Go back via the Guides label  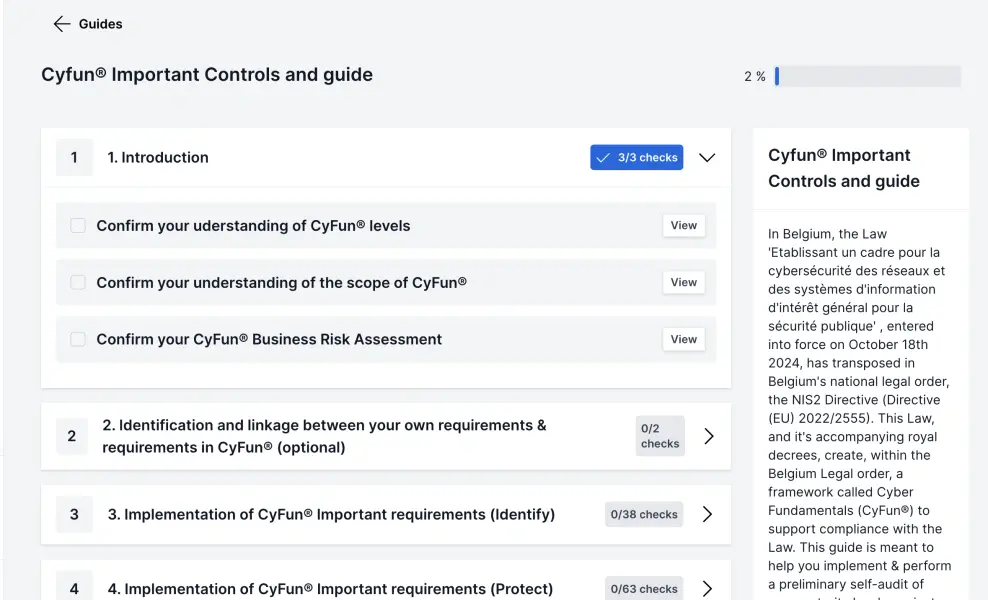101,24
